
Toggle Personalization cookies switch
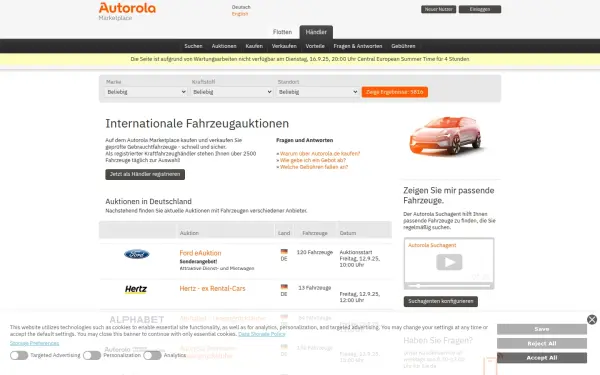pos(92,355)
